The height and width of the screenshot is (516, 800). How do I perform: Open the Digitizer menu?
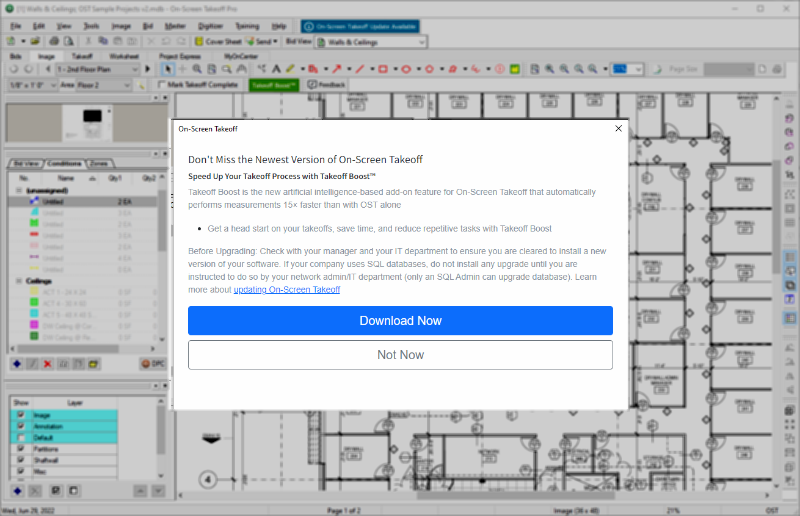210,26
